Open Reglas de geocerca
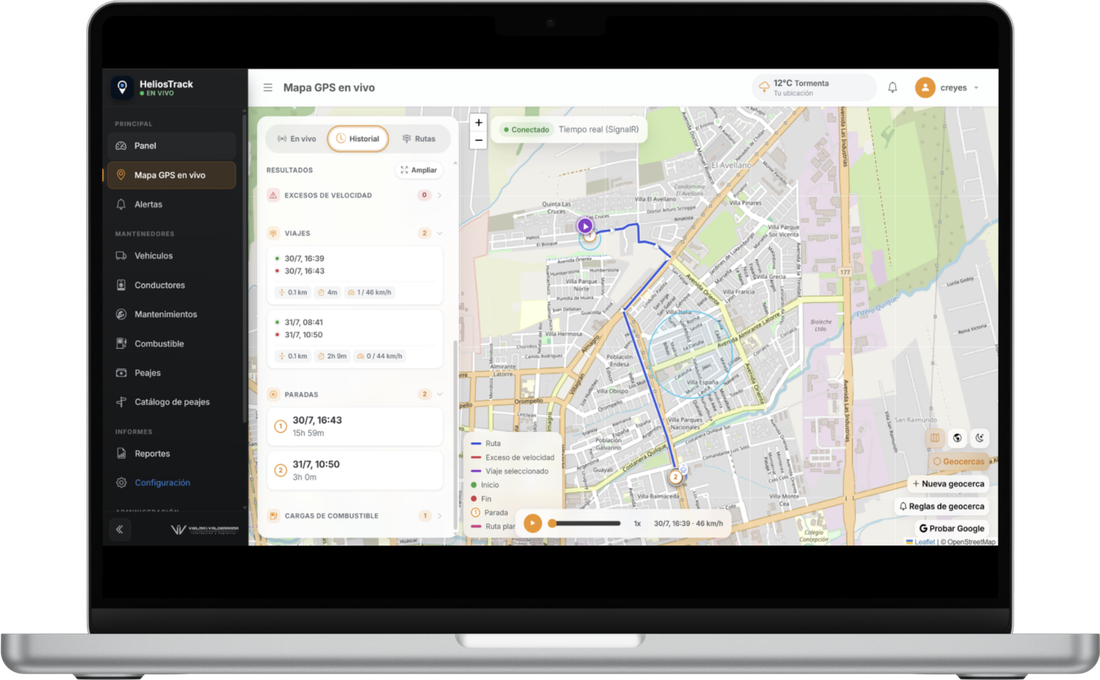The height and width of the screenshot is (680, 1100). coord(941,506)
